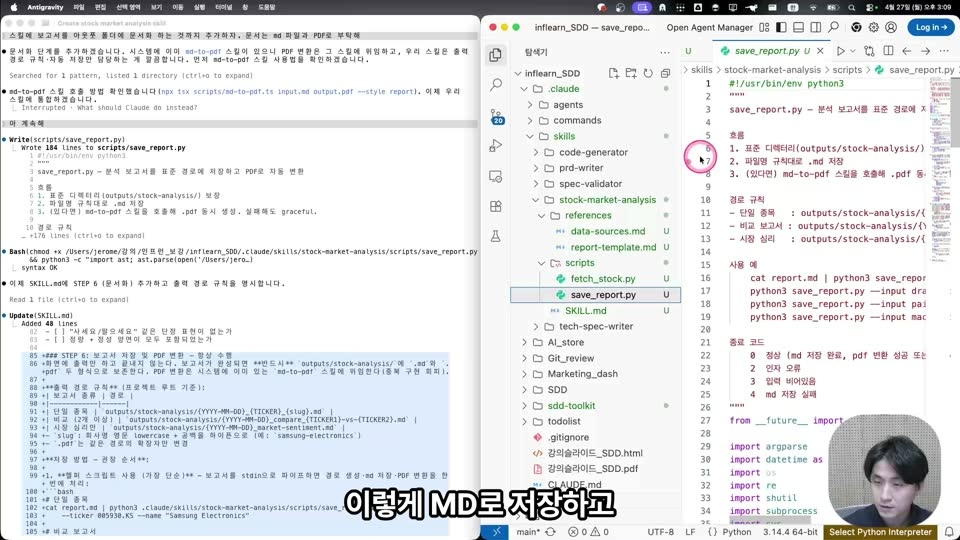Click stock-market-analysis in breadcrumb
The width and height of the screenshot is (960, 540).
tap(772, 70)
